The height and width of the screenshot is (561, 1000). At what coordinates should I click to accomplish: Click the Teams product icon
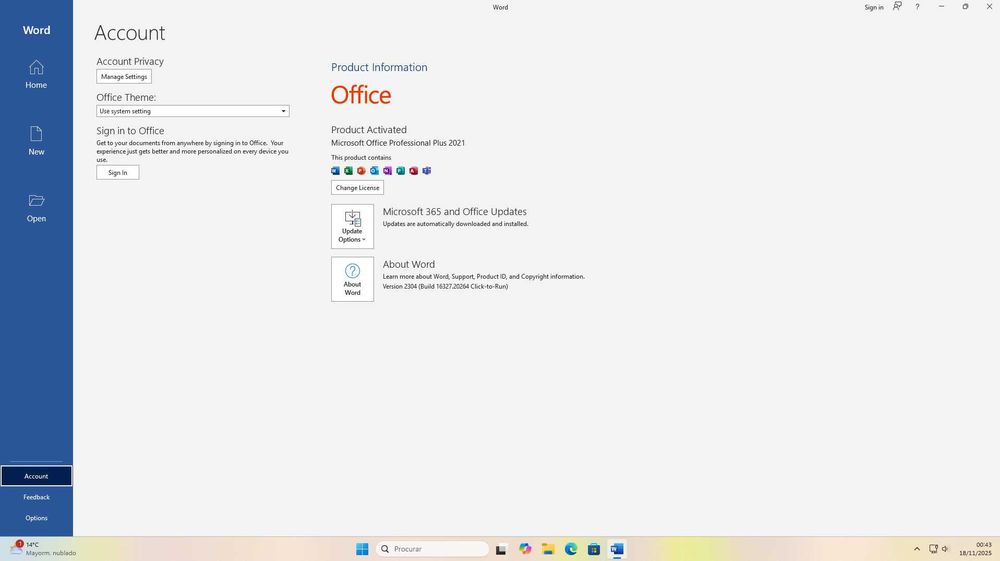[427, 171]
